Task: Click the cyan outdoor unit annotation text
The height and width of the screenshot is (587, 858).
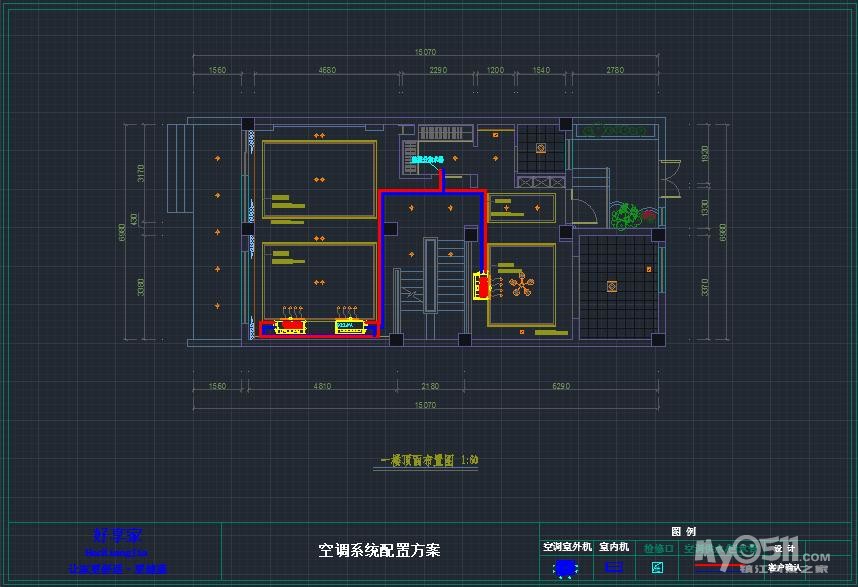Action: [427, 158]
